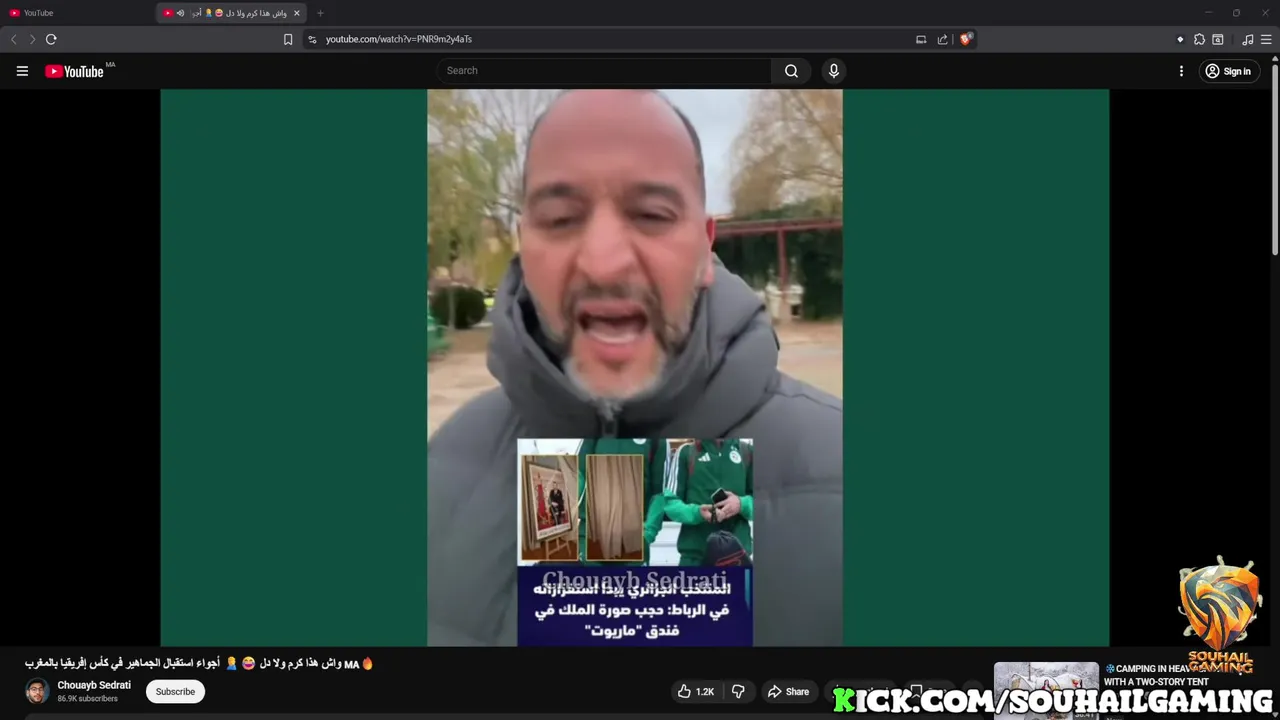Image resolution: width=1280 pixels, height=720 pixels.
Task: Open a new tab with the plus button
Action: 320,13
